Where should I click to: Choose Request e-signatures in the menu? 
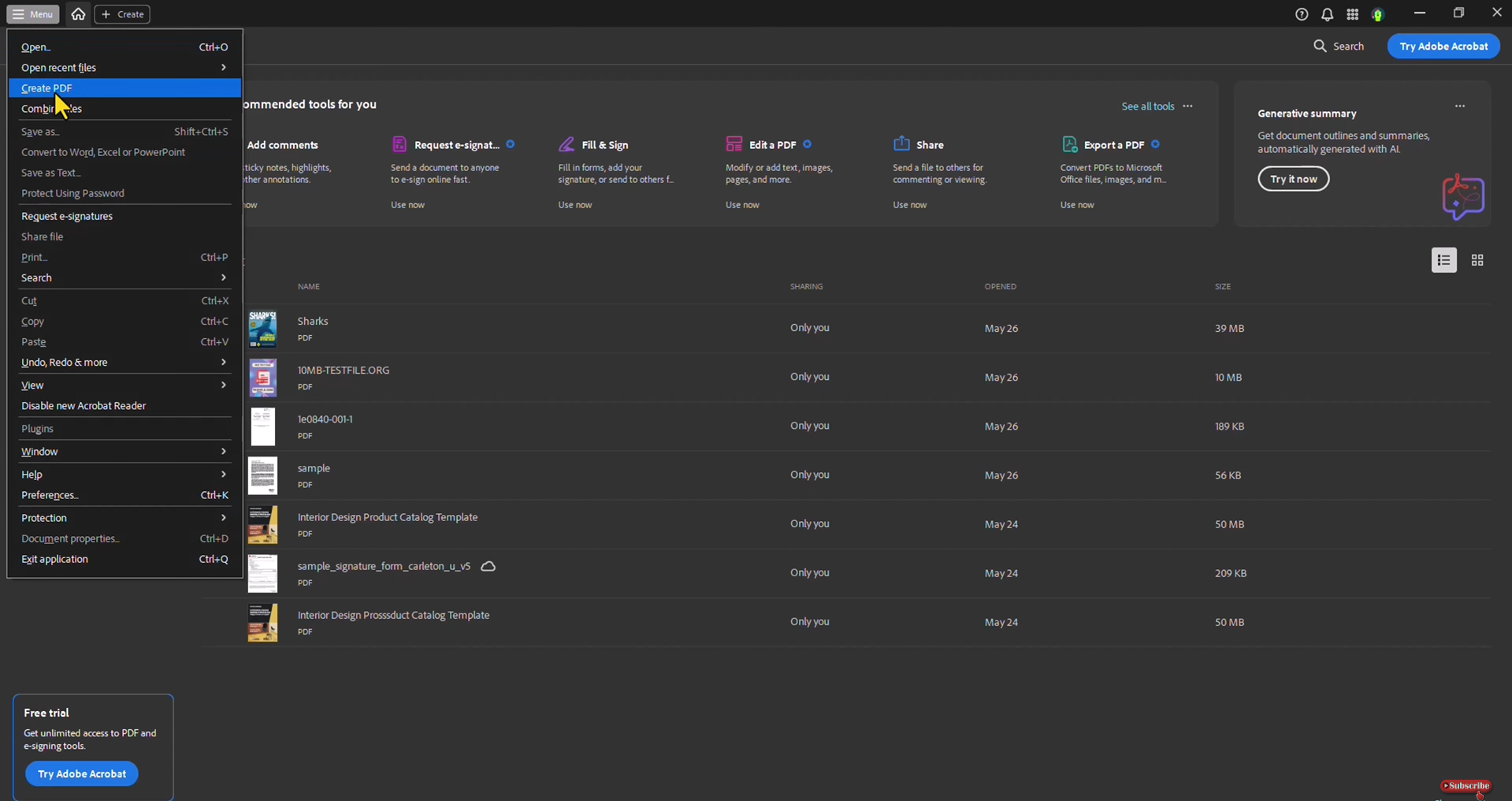pyautogui.click(x=124, y=216)
